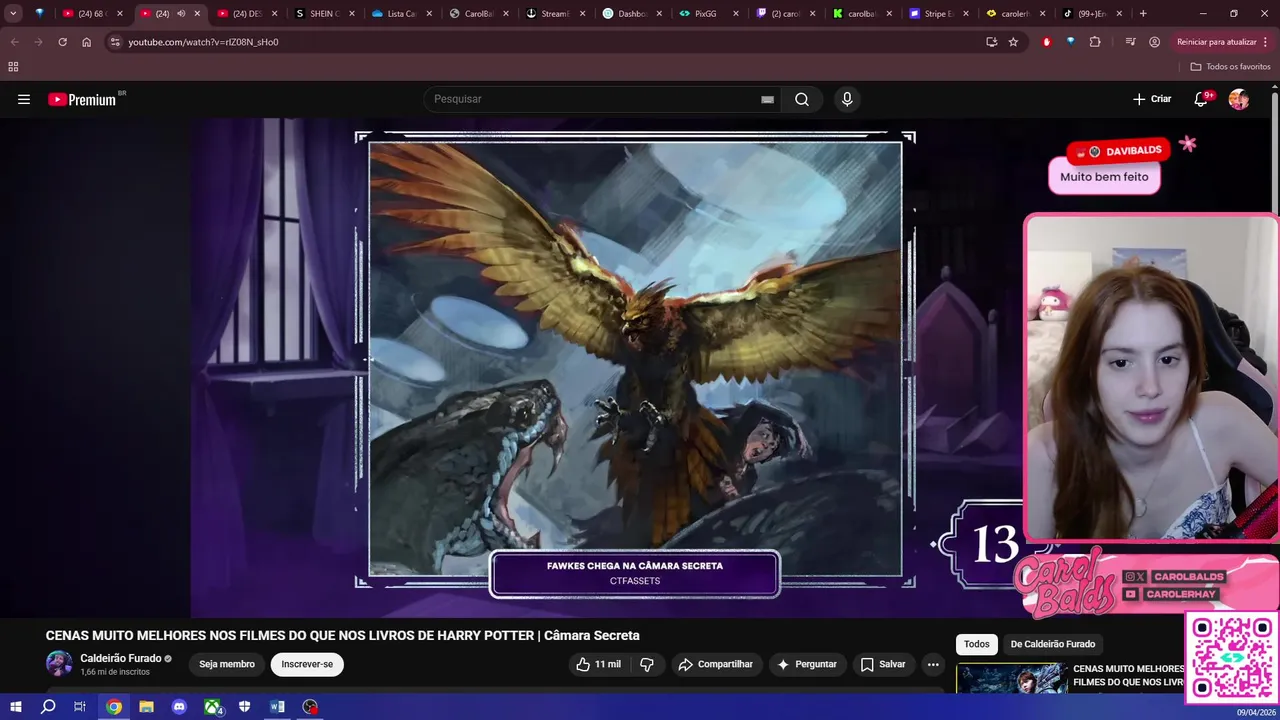Image resolution: width=1280 pixels, height=720 pixels.
Task: Bookmark this page with the star
Action: point(1013,42)
